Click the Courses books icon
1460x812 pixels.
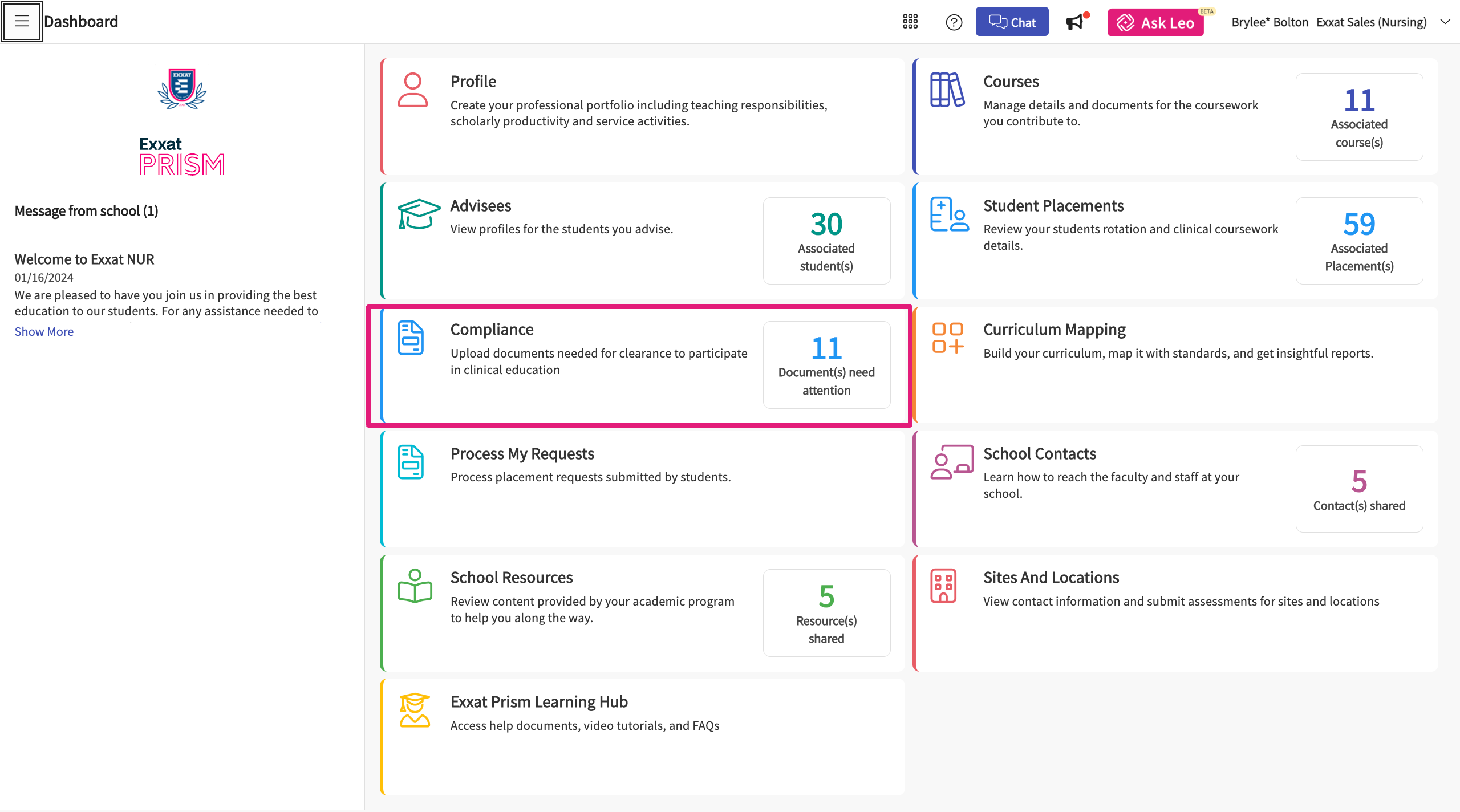point(947,90)
